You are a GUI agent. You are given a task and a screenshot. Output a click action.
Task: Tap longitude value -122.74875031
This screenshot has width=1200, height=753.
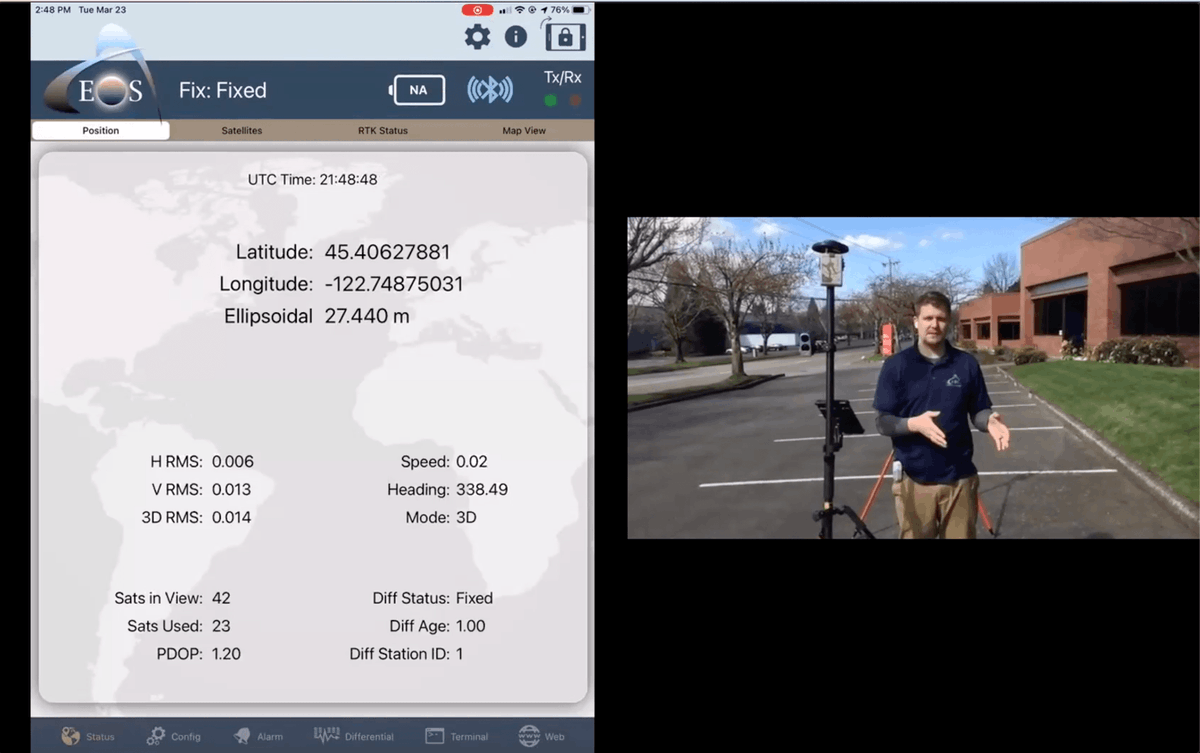click(393, 284)
